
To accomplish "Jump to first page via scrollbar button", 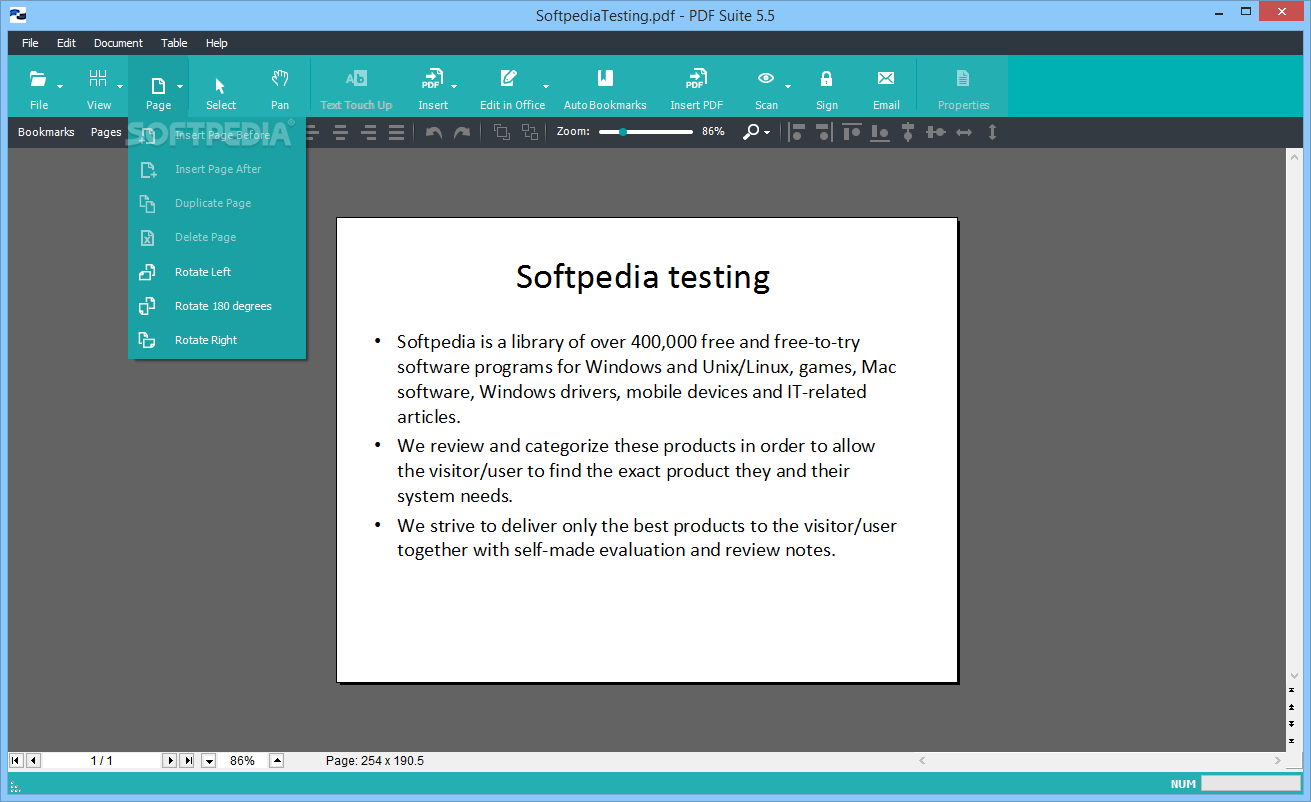I will 1293,690.
